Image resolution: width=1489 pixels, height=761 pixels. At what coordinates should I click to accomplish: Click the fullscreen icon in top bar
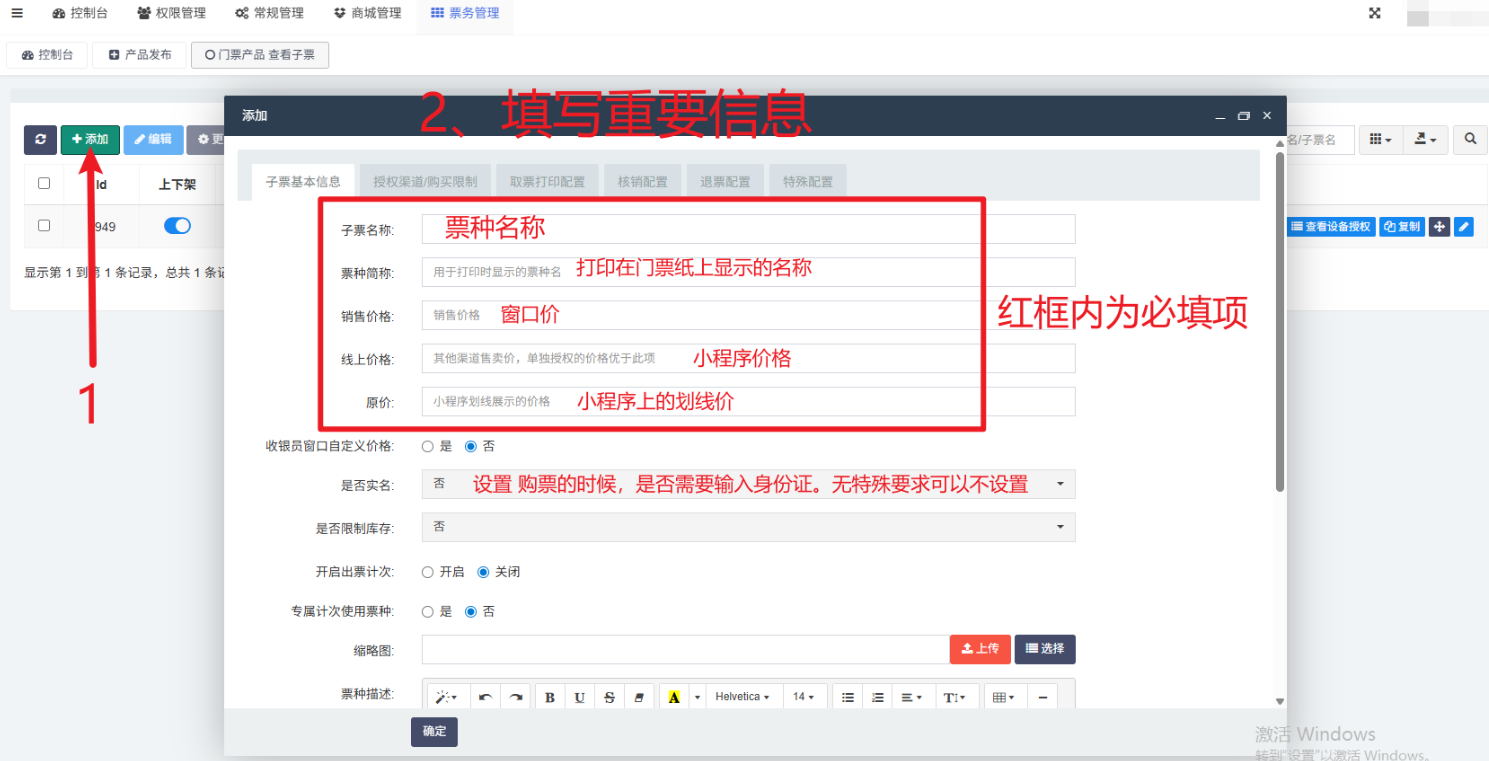pyautogui.click(x=1375, y=13)
